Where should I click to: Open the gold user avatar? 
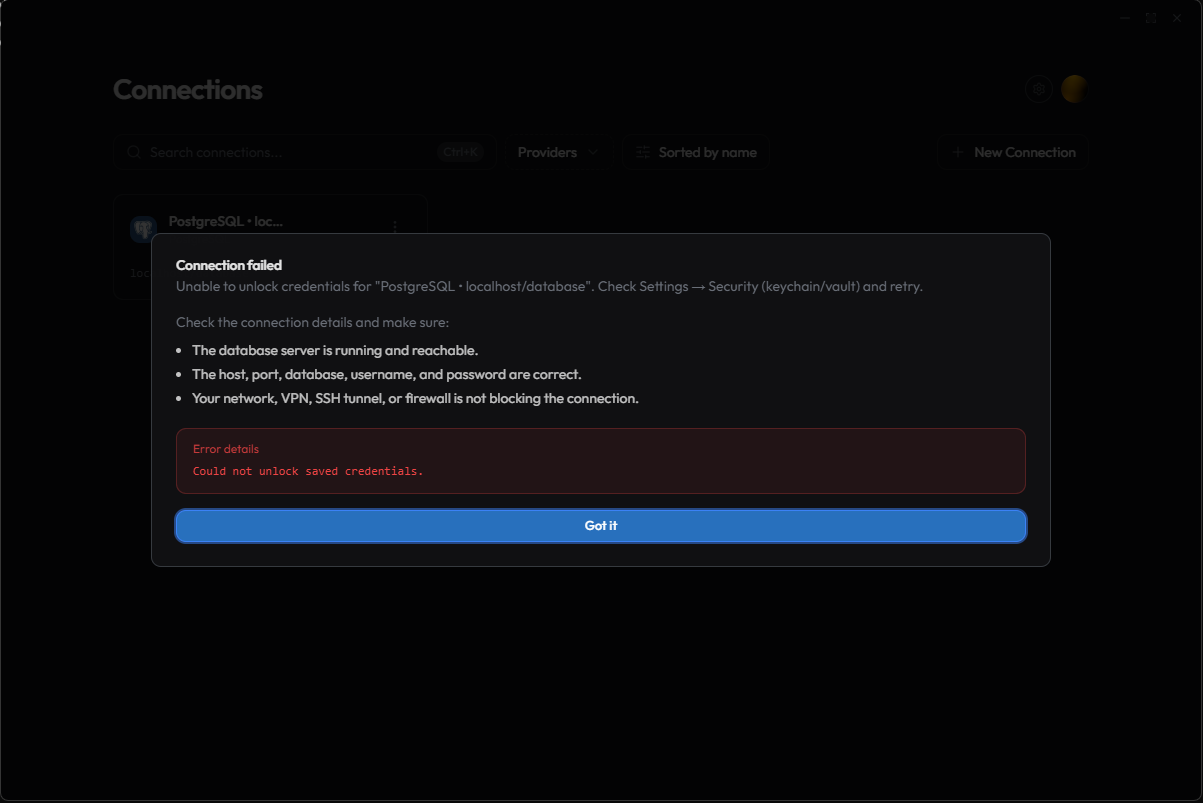[x=1075, y=89]
